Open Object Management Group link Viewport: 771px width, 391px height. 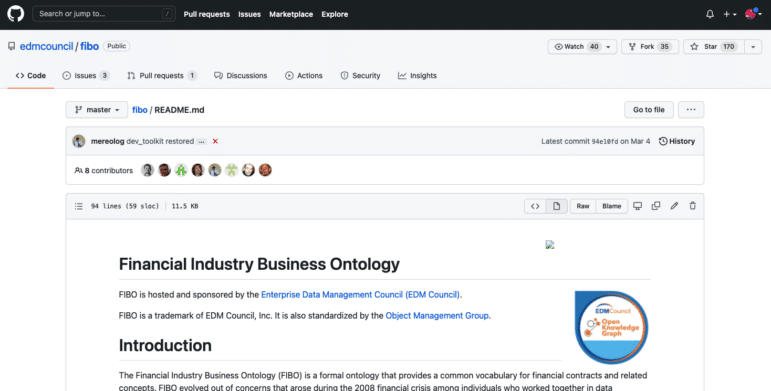pos(437,316)
